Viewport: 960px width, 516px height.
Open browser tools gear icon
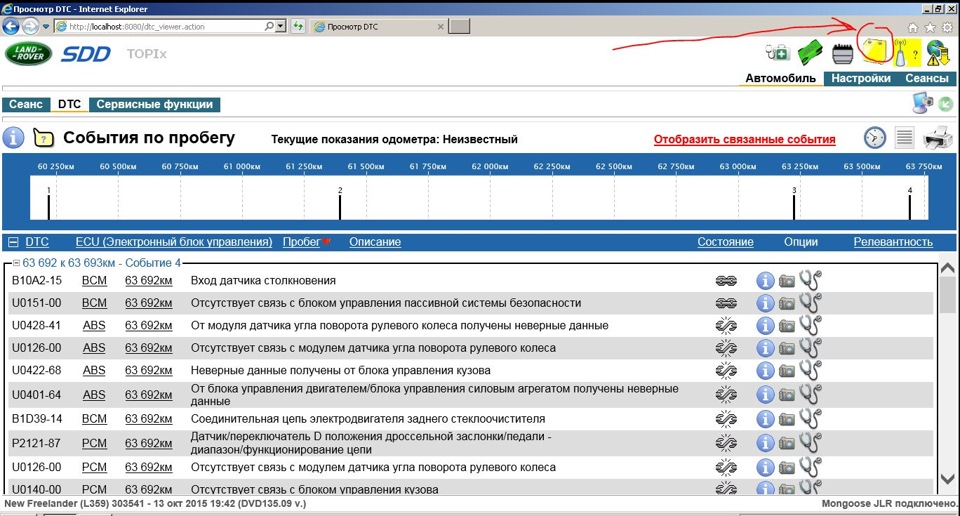click(x=947, y=28)
